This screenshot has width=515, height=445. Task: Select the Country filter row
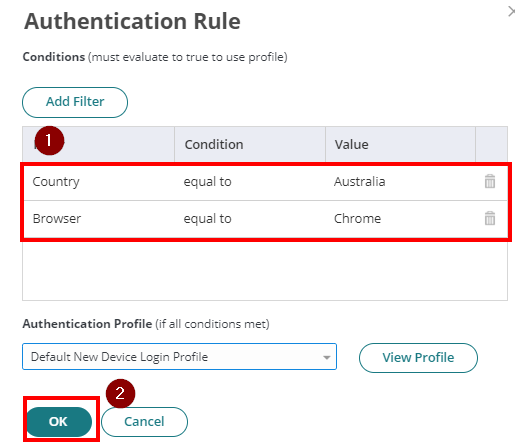pos(266,182)
